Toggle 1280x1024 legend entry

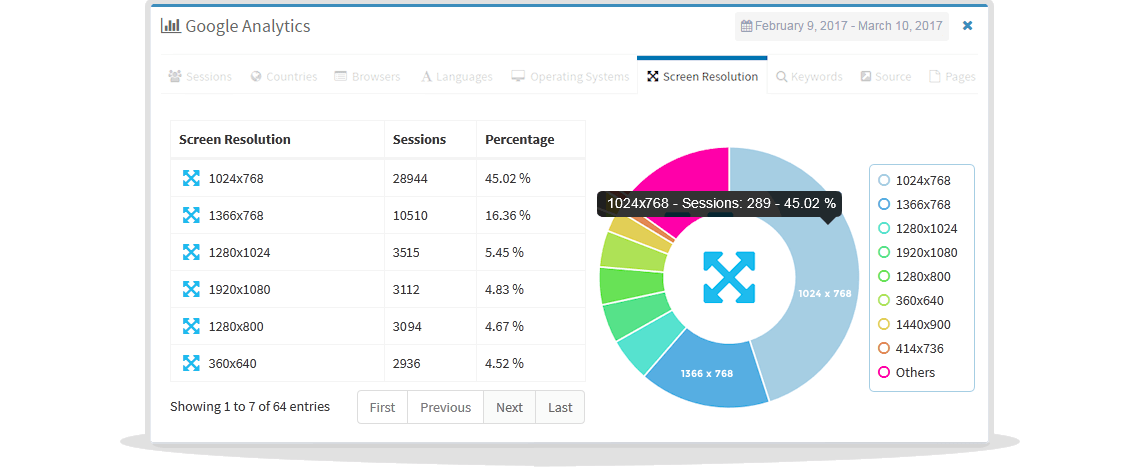point(918,228)
